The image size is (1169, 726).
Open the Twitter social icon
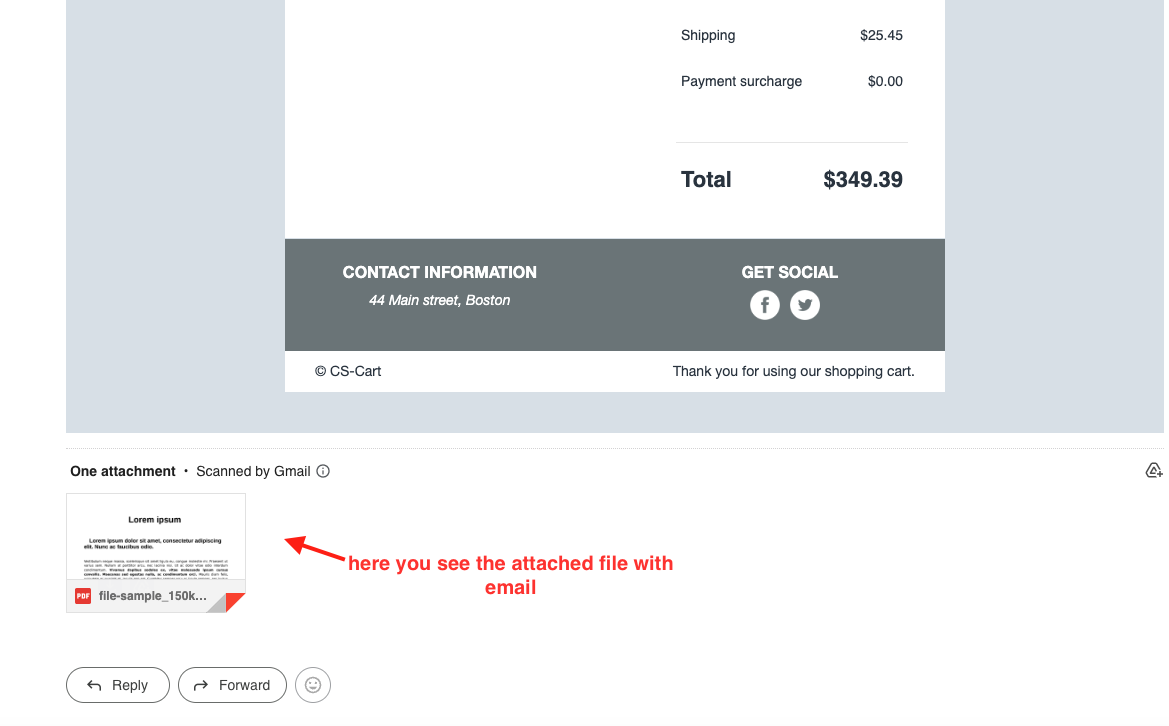tap(805, 305)
